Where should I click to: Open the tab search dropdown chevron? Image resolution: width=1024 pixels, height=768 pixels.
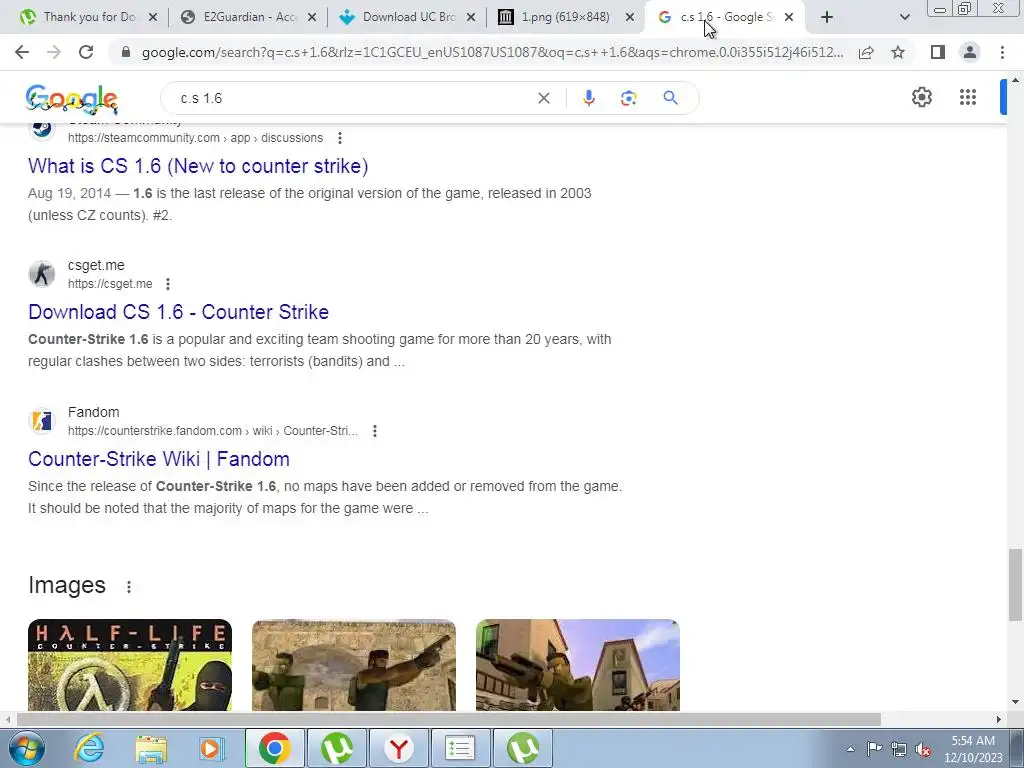904,18
